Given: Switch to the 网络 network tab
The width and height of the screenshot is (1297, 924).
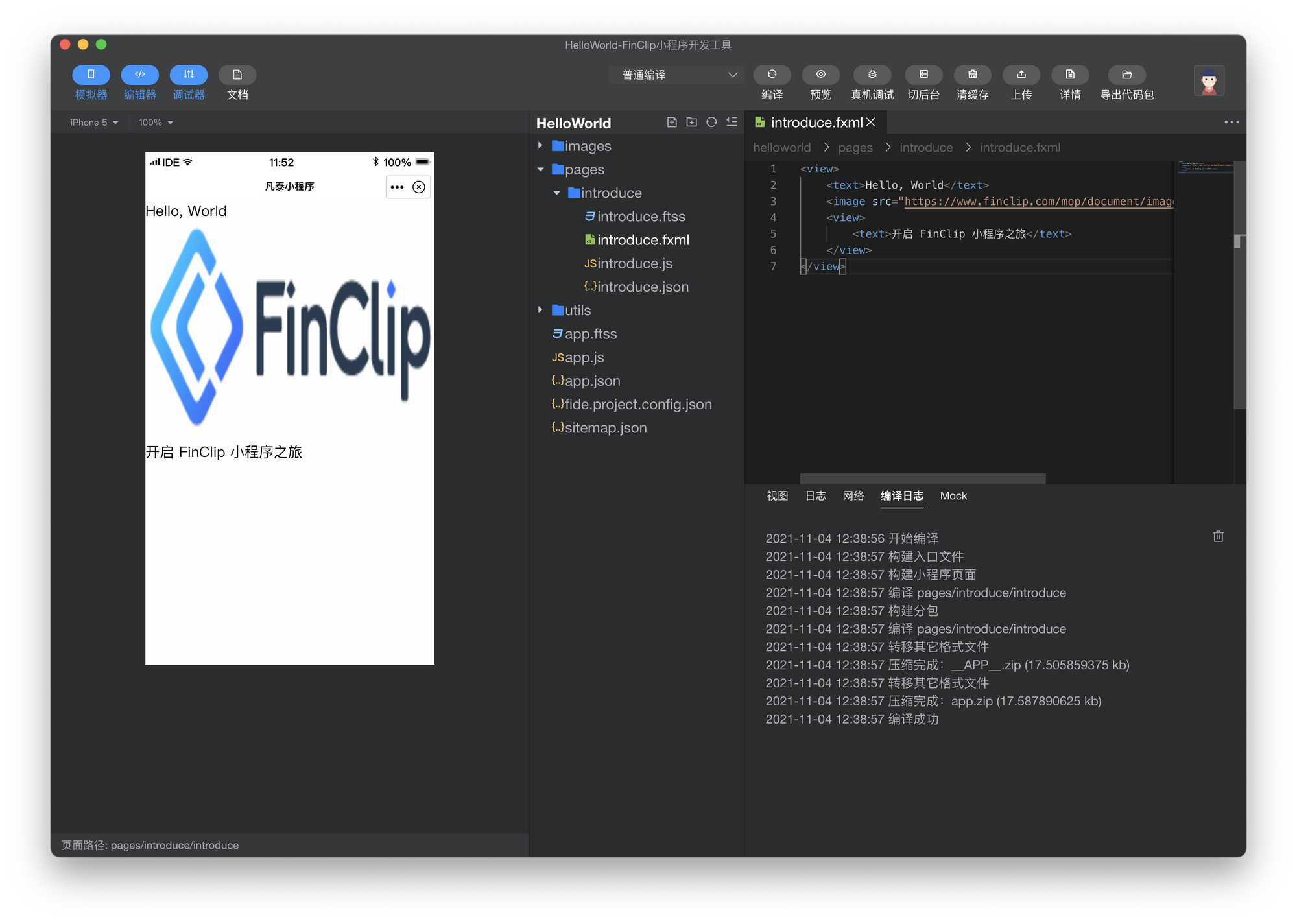Looking at the screenshot, I should pos(853,495).
